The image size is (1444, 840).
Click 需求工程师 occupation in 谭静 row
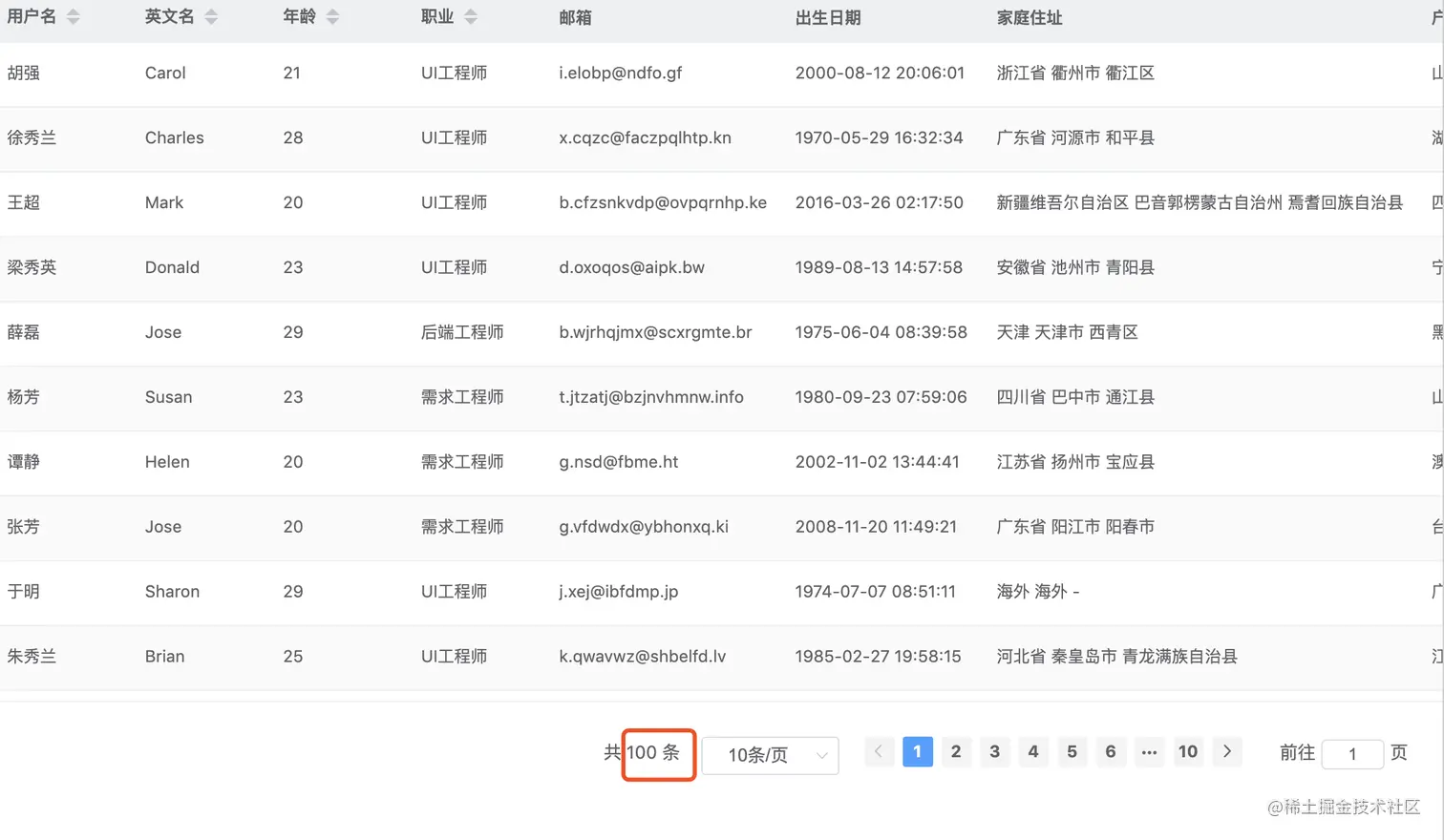click(462, 462)
